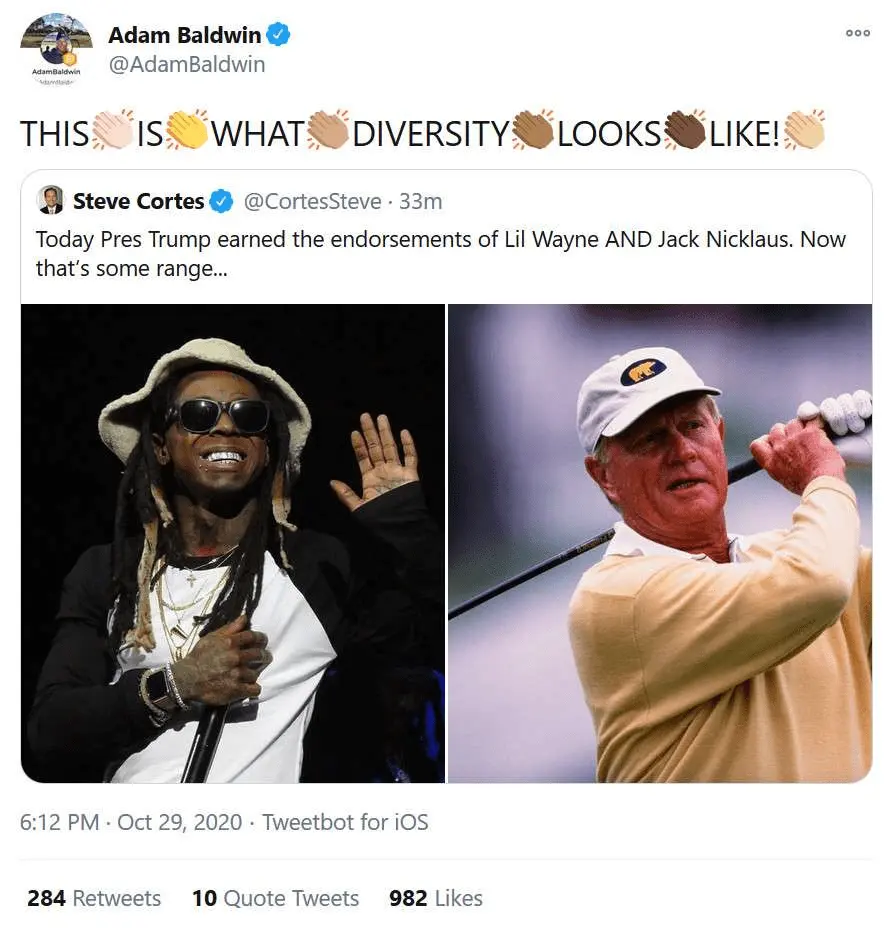Image resolution: width=893 pixels, height=930 pixels.
Task: View the 284 Retweets list
Action: (94, 898)
